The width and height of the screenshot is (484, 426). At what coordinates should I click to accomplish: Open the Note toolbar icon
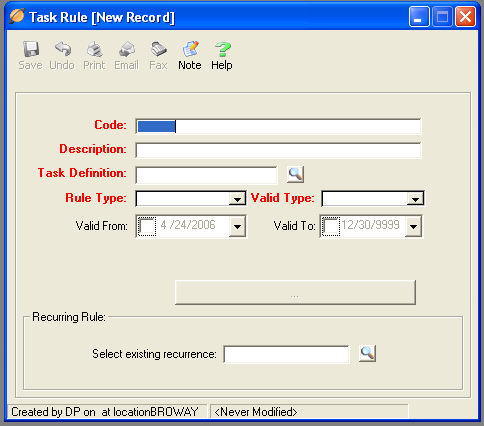[190, 49]
